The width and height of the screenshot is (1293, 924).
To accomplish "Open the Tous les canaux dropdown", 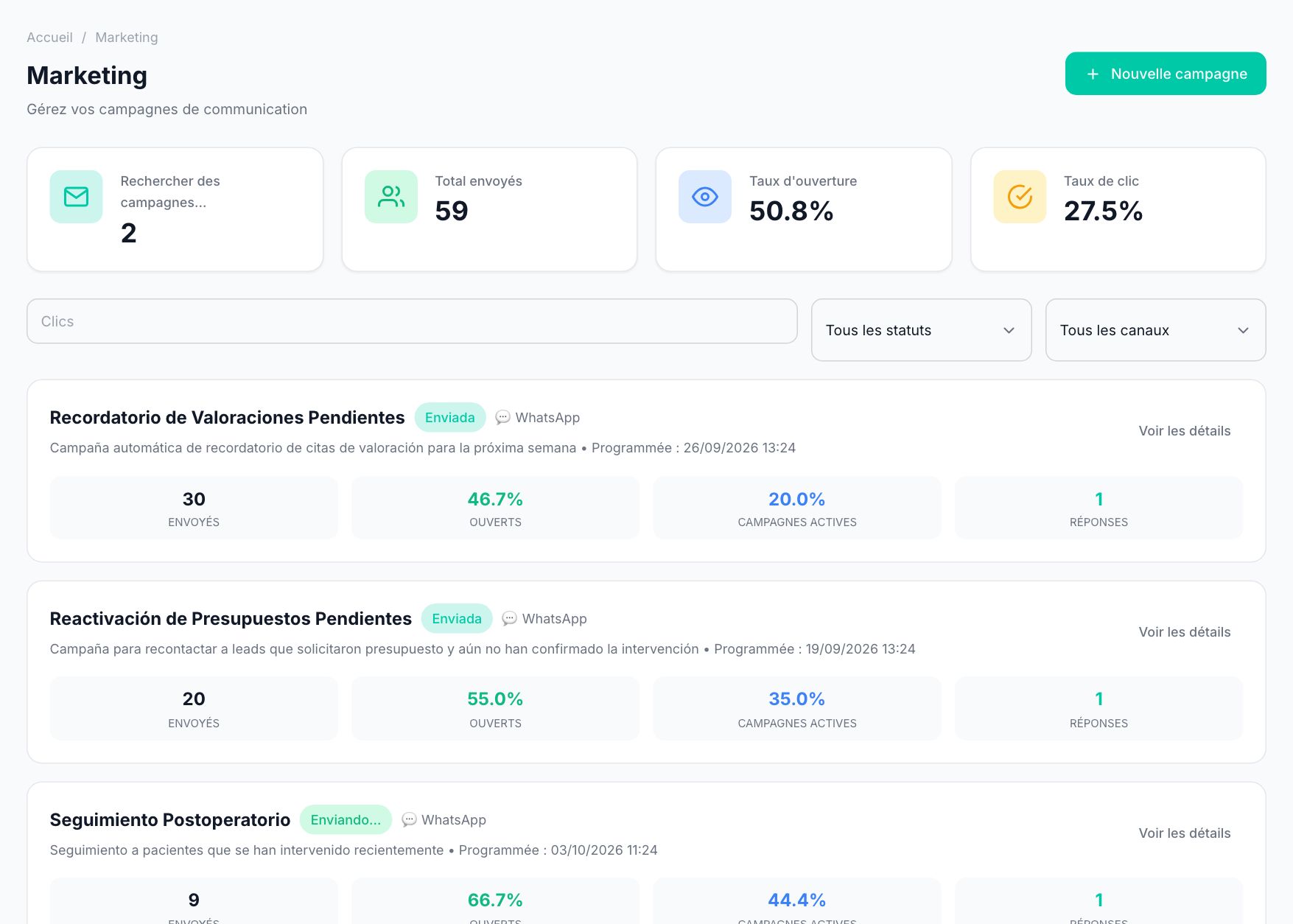I will 1155,330.
